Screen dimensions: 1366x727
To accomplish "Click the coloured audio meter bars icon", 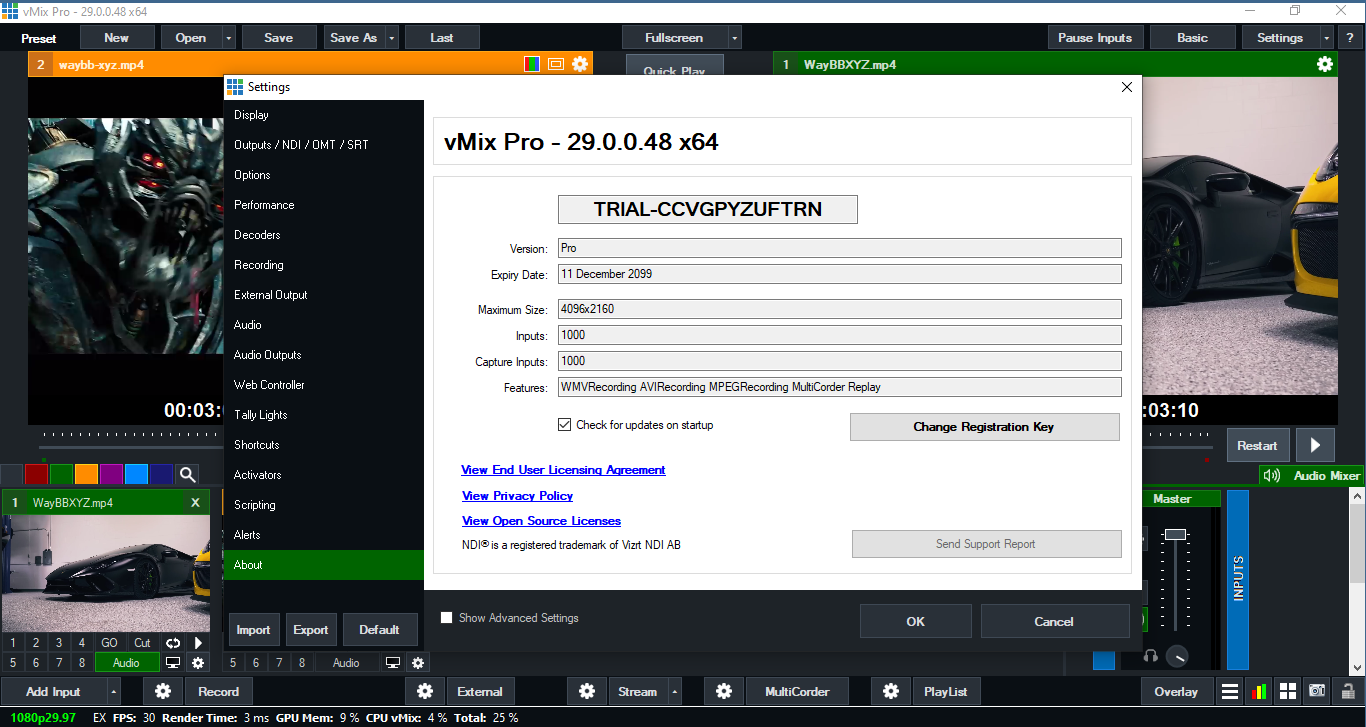I will click(x=1259, y=691).
